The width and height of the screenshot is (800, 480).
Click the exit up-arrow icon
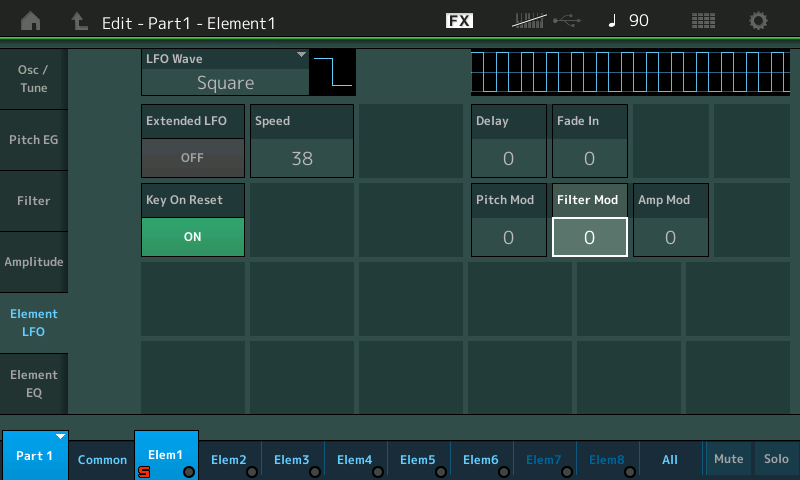coord(80,21)
